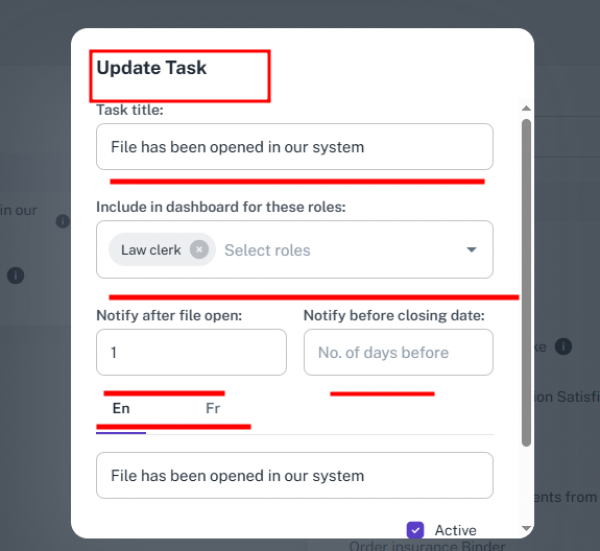The height and width of the screenshot is (551, 600).
Task: Focus the Task title input field
Action: (294, 147)
